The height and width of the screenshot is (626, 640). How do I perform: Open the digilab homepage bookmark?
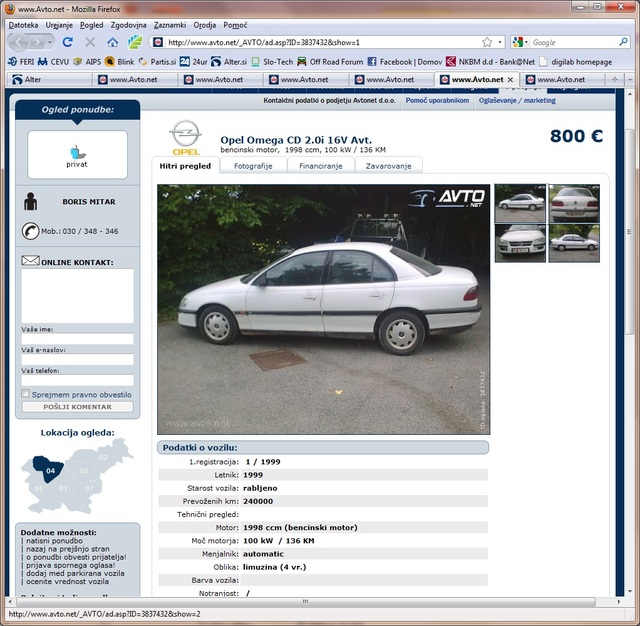pos(576,62)
